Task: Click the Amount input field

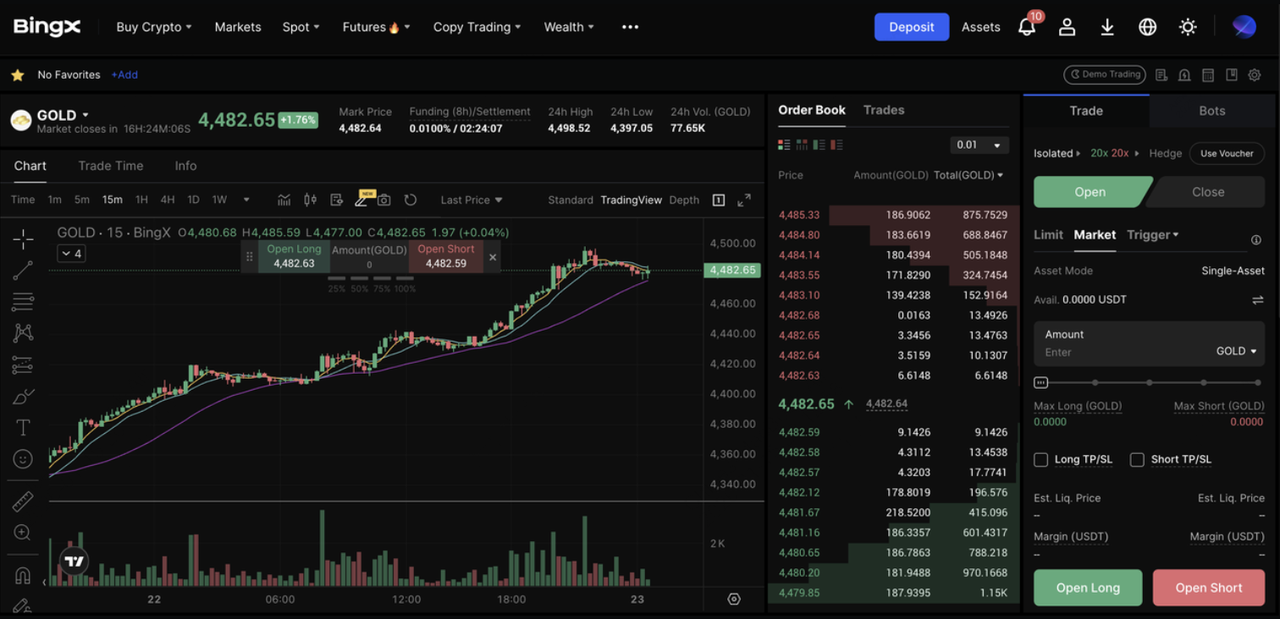Action: pos(1120,351)
